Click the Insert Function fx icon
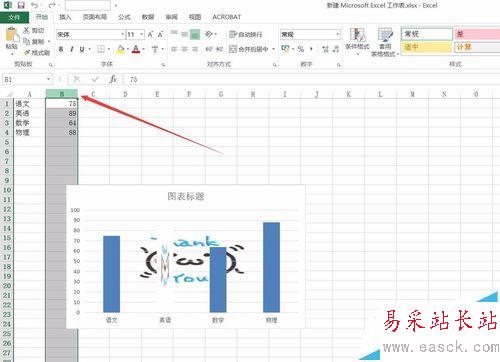This screenshot has width=500, height=362. [113, 79]
